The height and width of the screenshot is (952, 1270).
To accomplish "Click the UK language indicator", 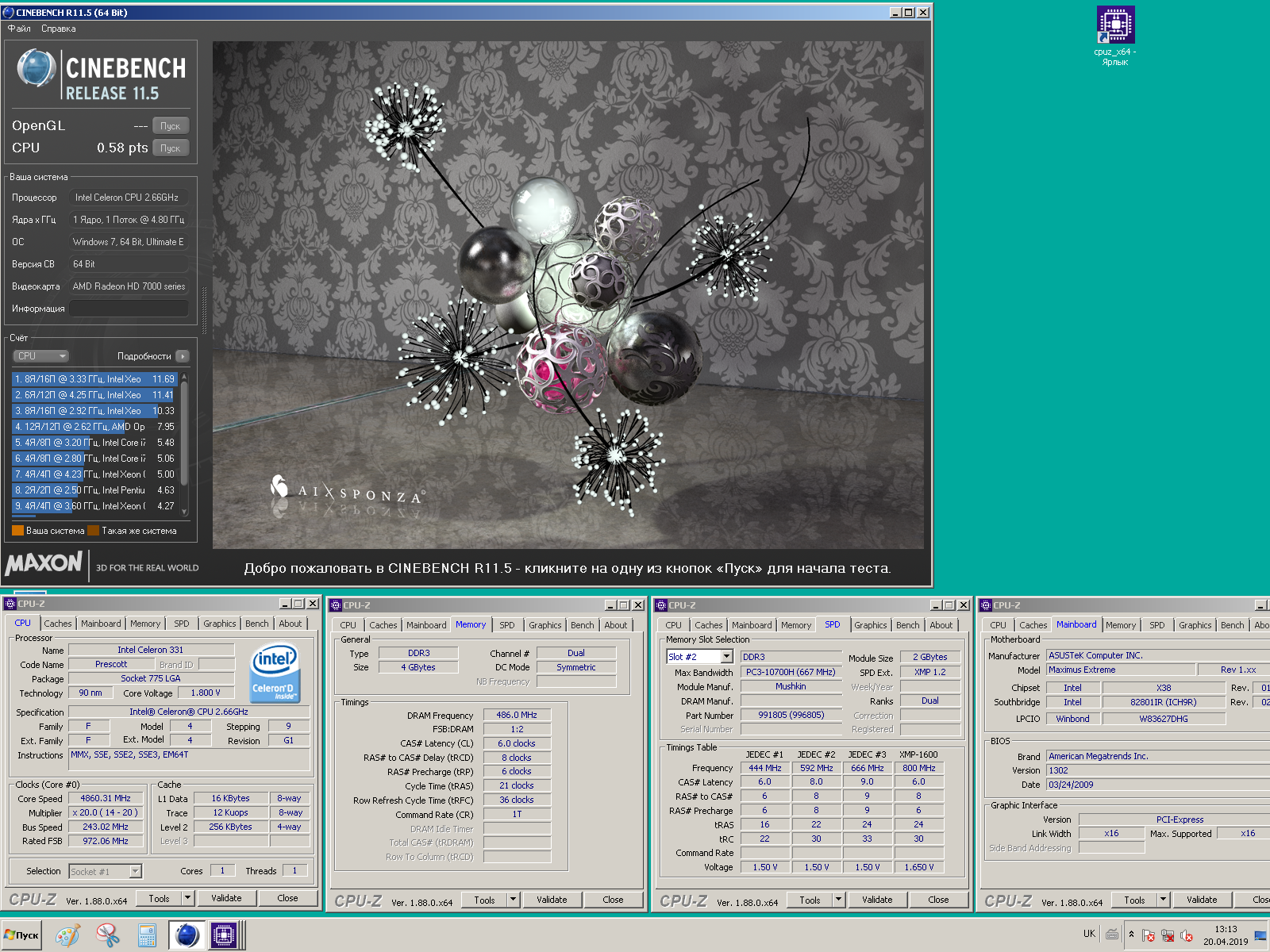I will [x=1089, y=934].
